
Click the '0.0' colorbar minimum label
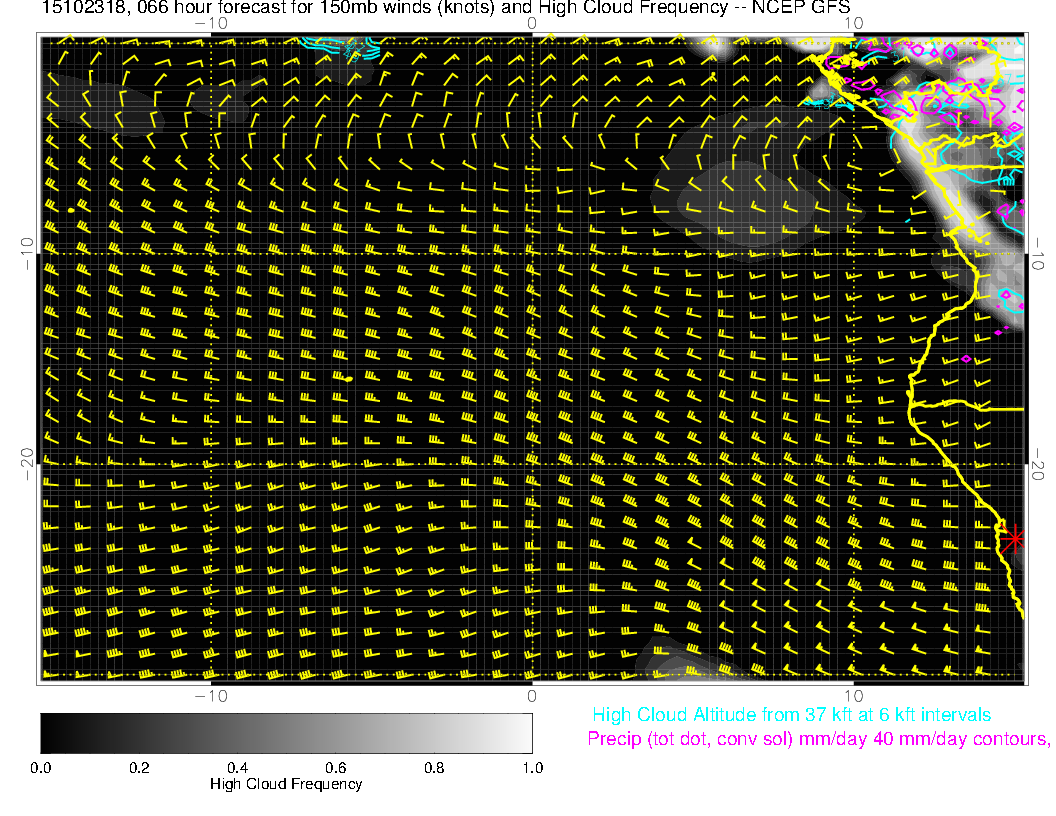click(x=41, y=767)
